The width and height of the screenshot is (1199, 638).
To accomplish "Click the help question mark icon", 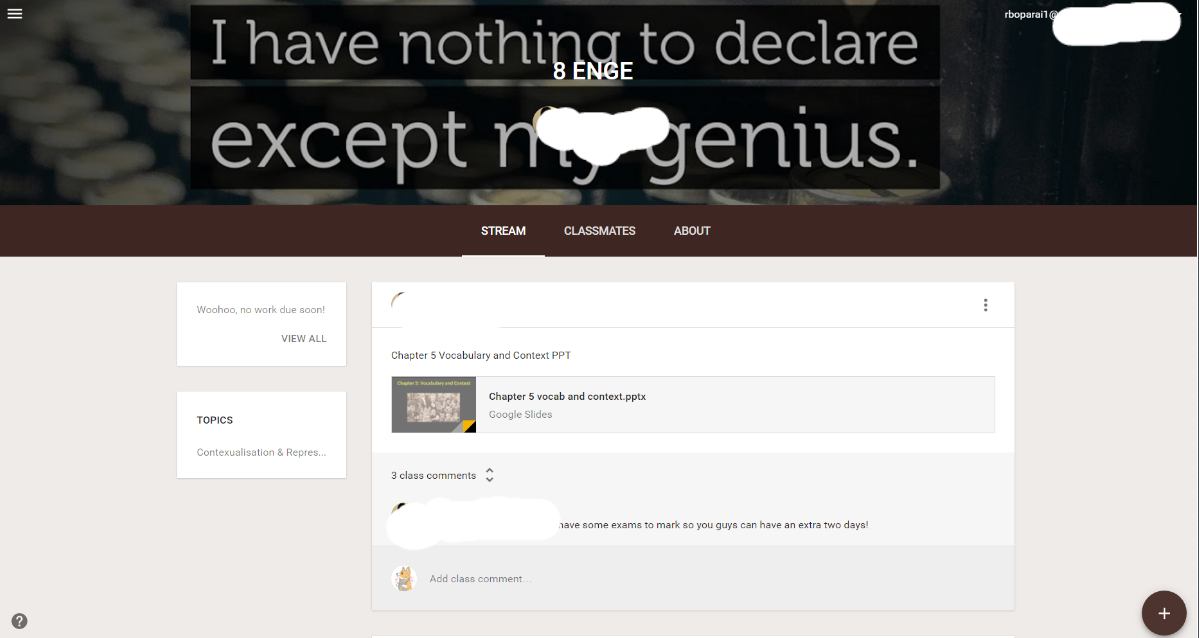I will 20,621.
